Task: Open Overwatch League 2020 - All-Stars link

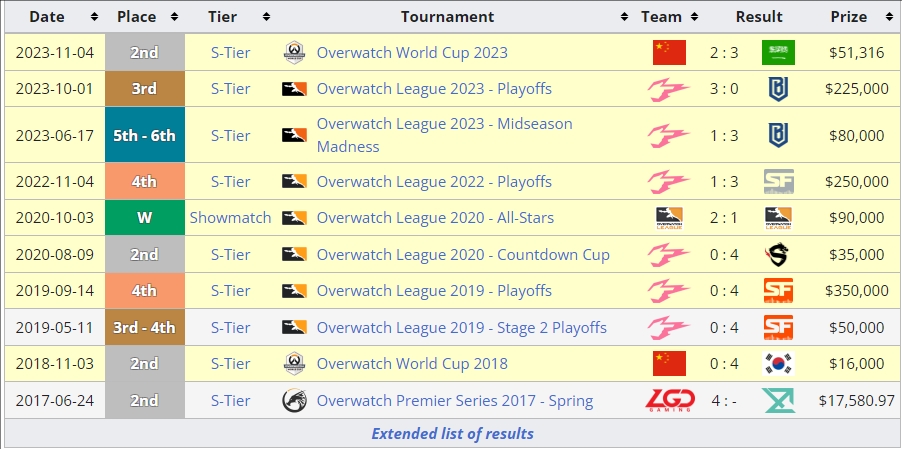Action: pyautogui.click(x=435, y=218)
